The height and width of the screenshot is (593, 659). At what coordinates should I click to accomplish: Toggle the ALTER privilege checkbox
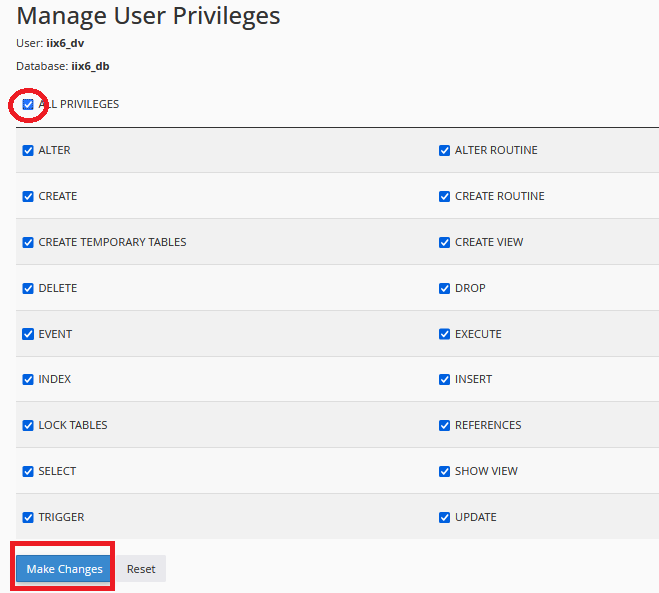pos(28,151)
